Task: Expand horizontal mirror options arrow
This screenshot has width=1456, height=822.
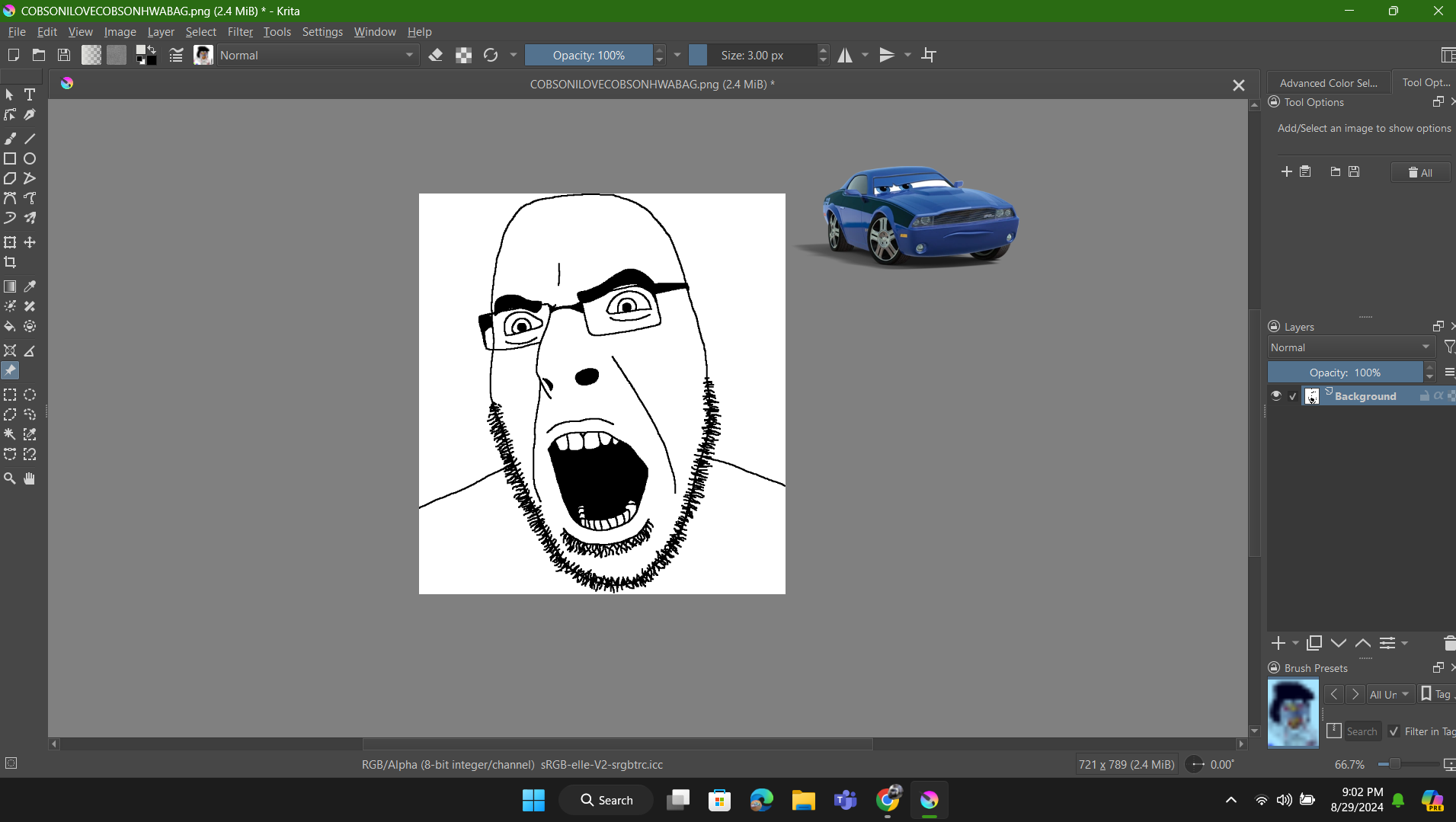Action: [865, 55]
